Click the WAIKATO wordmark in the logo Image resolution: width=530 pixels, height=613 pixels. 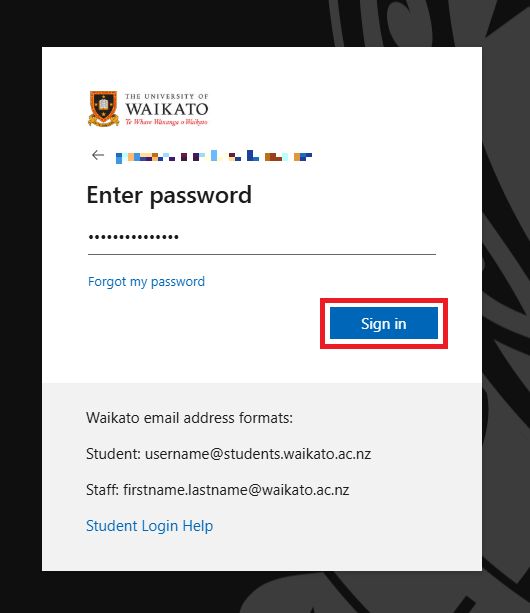click(x=167, y=109)
